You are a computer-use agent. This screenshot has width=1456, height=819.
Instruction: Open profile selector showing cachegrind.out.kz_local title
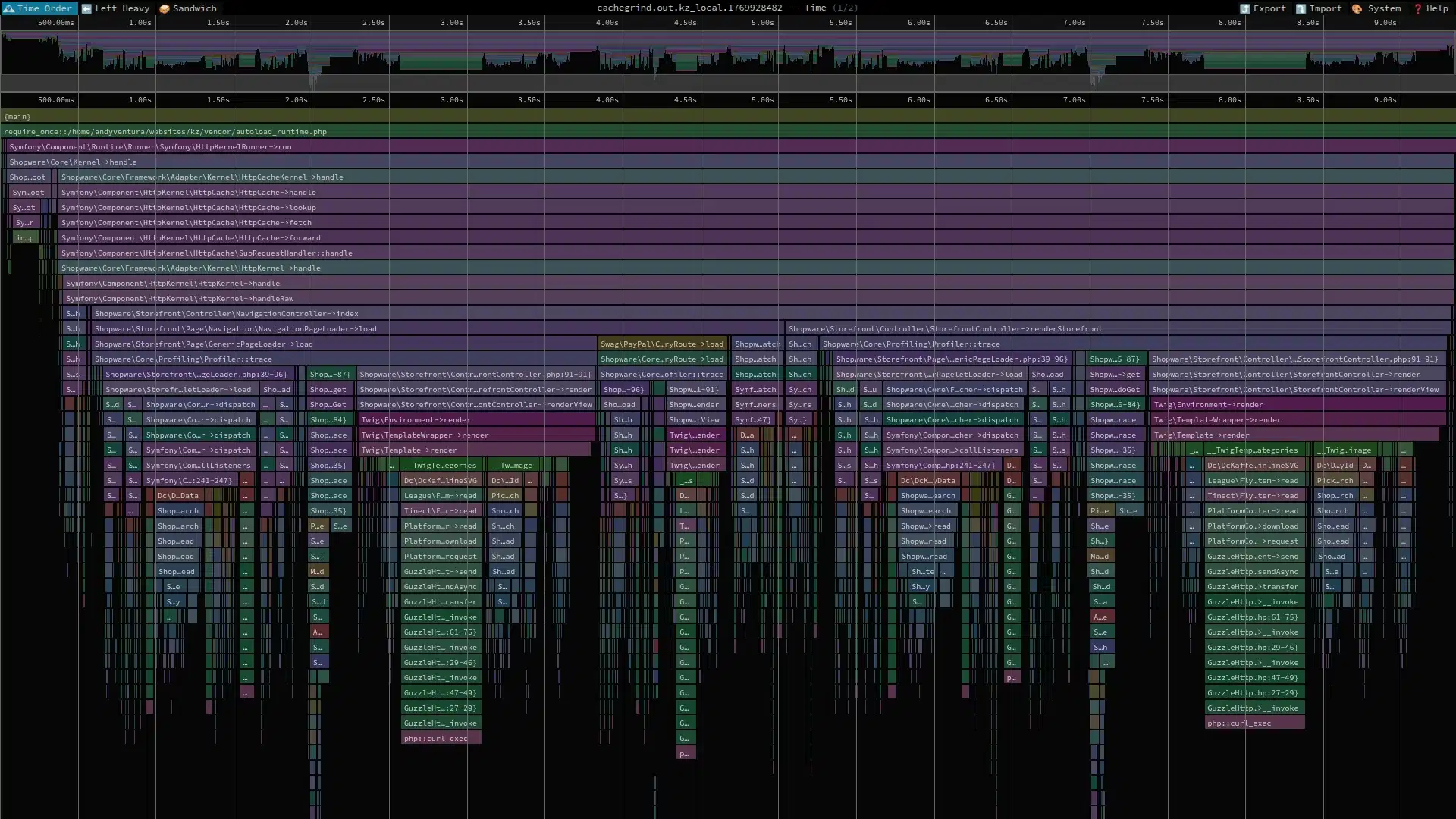(726, 8)
